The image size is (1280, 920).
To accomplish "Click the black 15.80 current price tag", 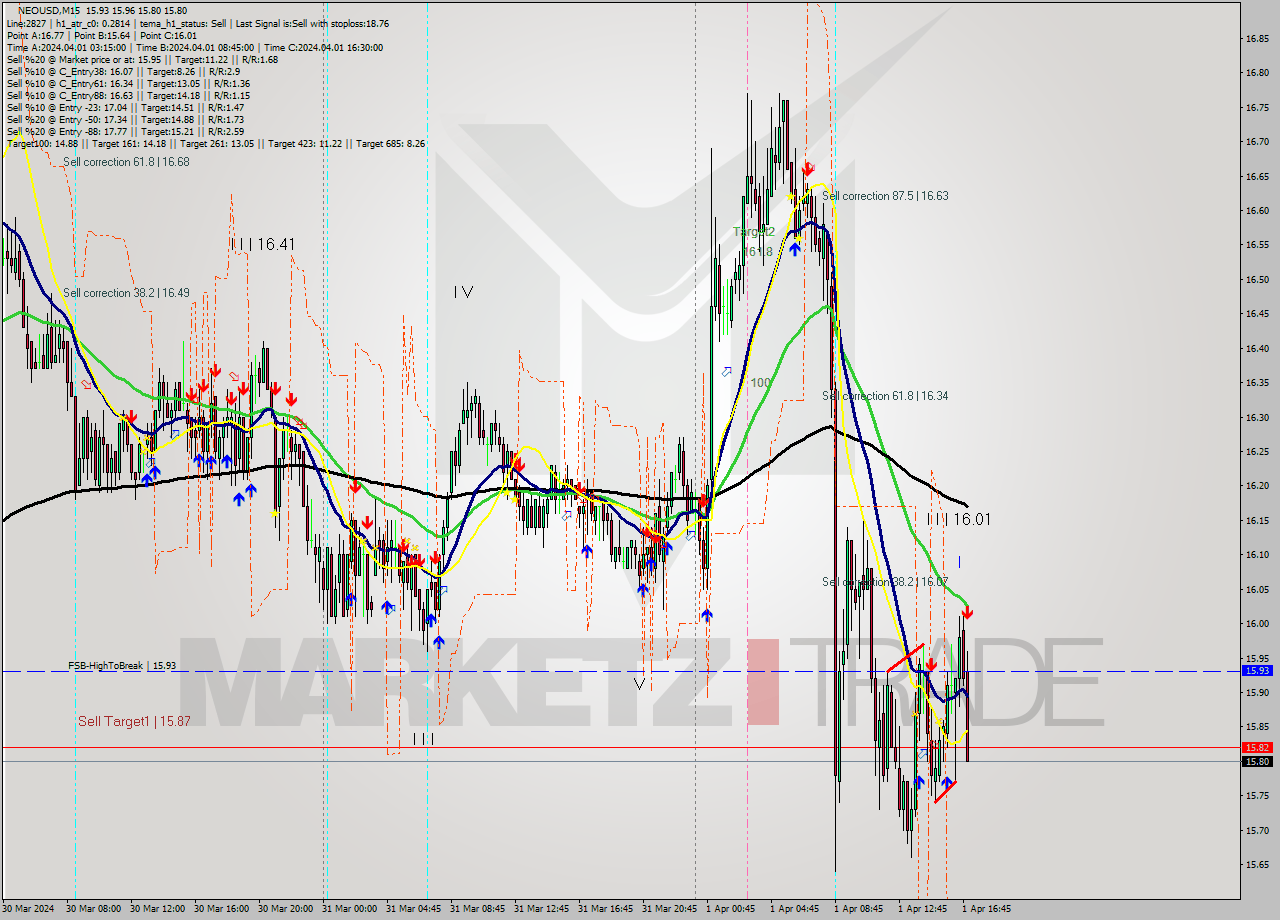I will [x=1257, y=761].
